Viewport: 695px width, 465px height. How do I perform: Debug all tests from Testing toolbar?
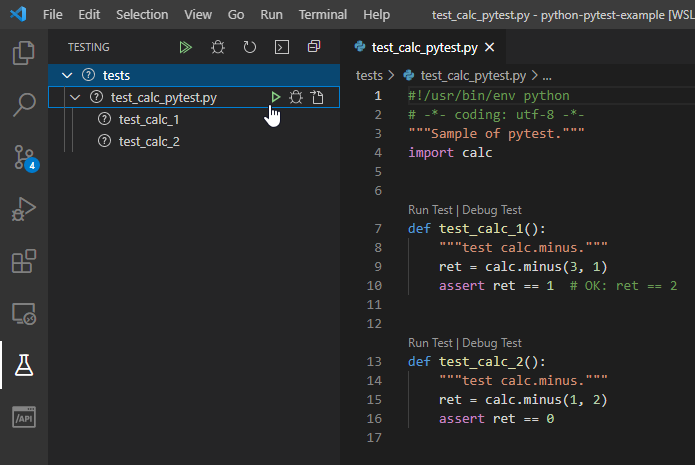(x=218, y=47)
